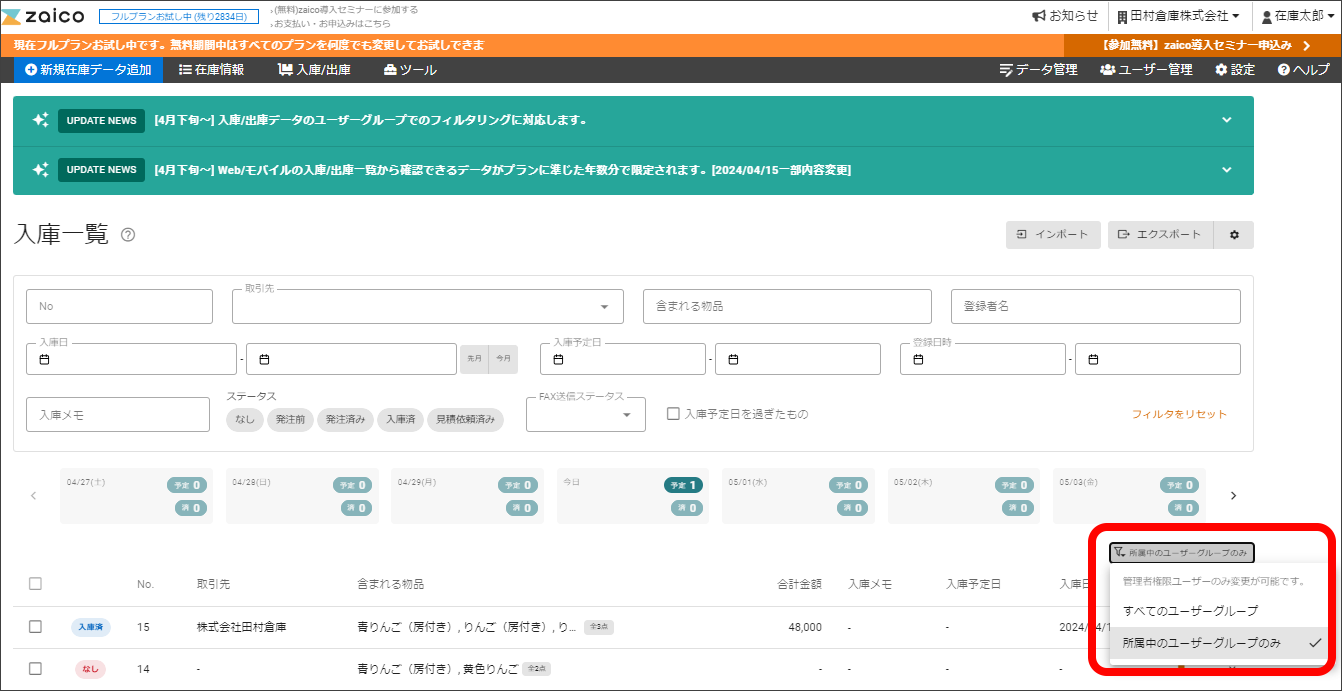Toggle the 発注前 status chip

290,420
